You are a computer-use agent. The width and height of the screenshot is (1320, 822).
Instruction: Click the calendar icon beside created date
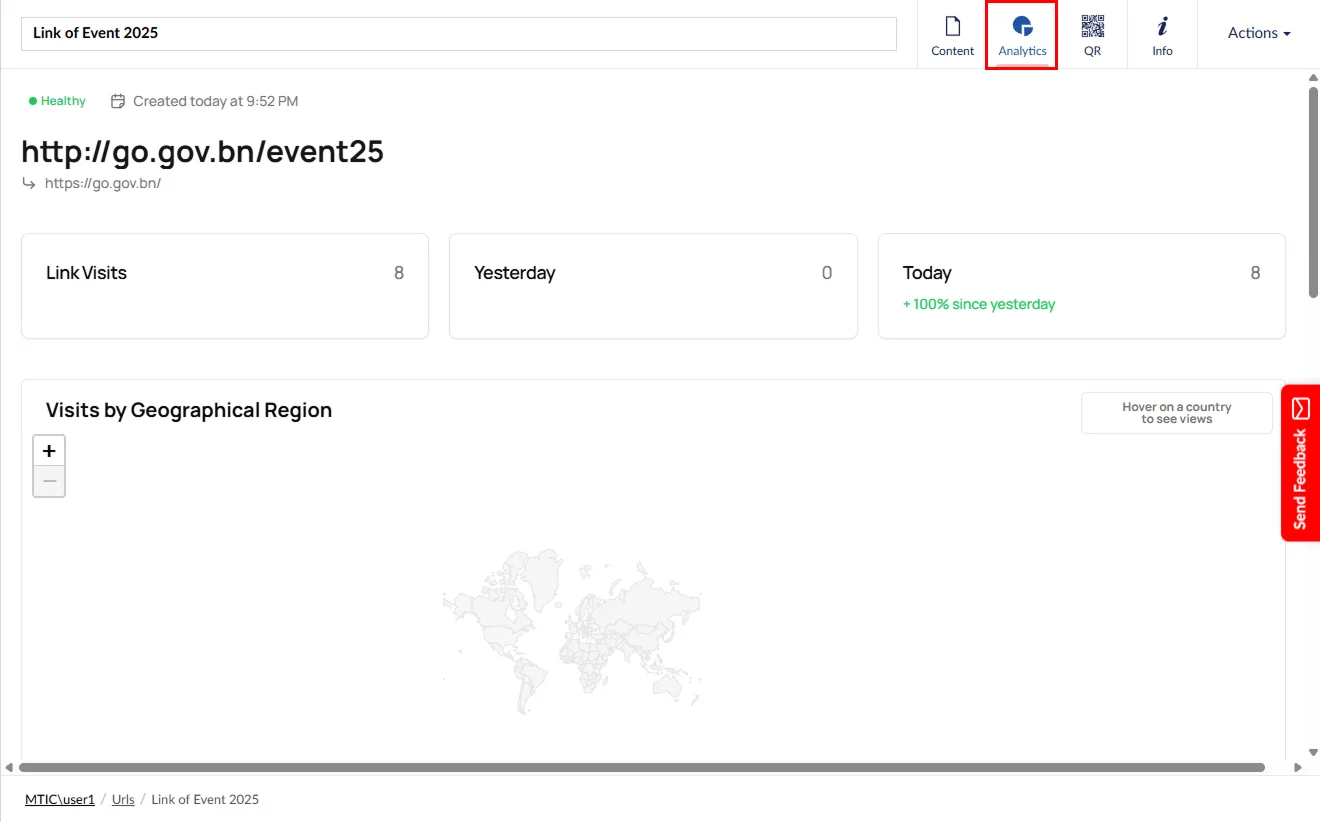pyautogui.click(x=118, y=101)
